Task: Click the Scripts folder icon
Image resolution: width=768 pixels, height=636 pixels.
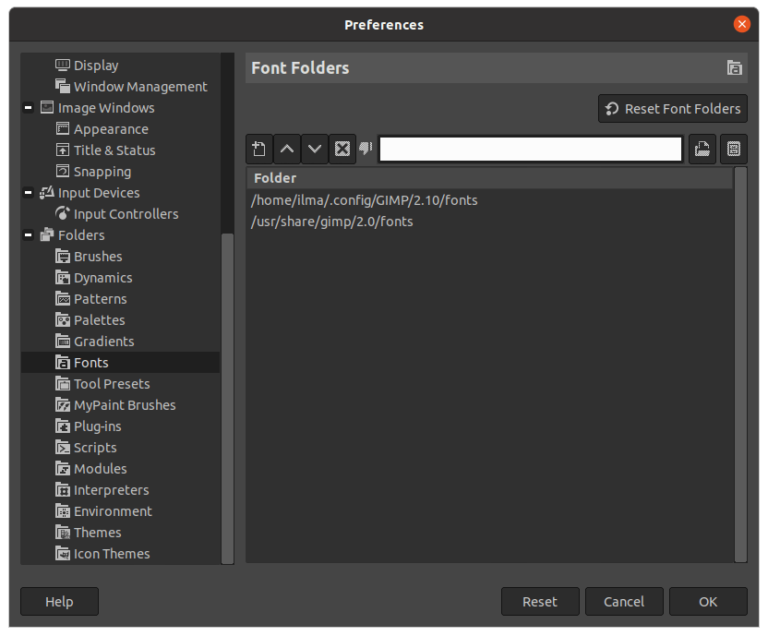Action: [x=62, y=447]
